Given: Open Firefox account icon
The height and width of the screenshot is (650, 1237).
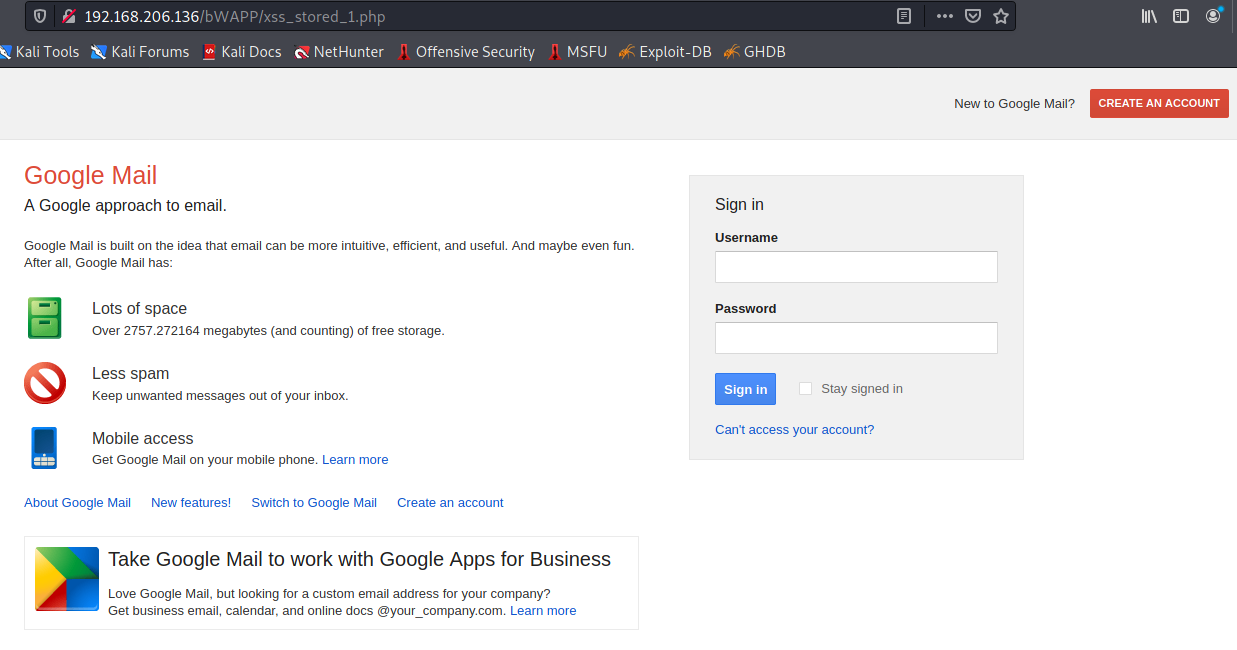Looking at the screenshot, I should [x=1214, y=16].
